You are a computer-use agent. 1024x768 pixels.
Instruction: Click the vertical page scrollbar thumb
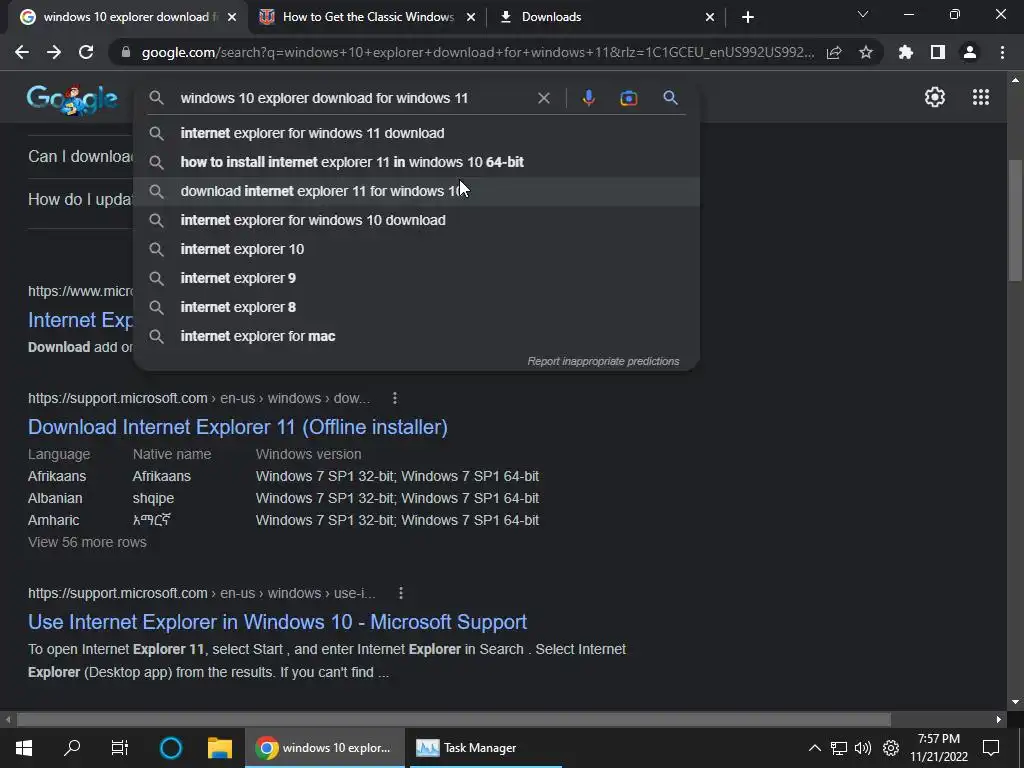click(1016, 221)
